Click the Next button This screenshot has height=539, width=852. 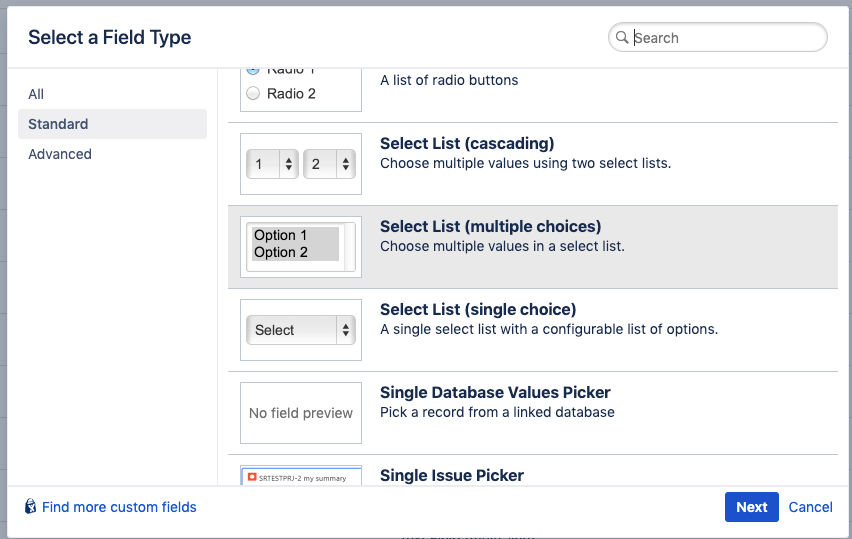[x=751, y=507]
